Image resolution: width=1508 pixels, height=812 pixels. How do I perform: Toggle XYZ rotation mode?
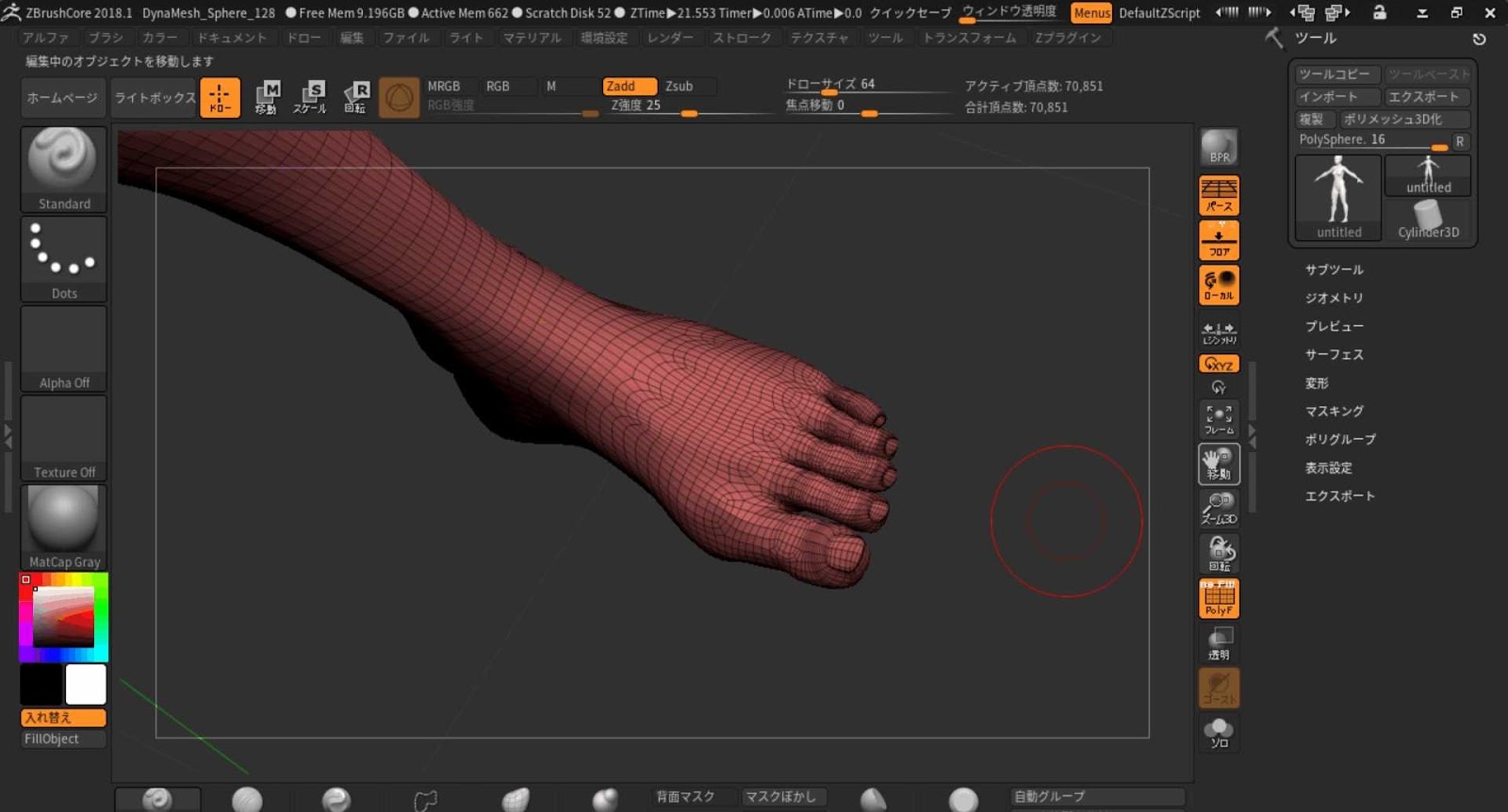coord(1219,364)
